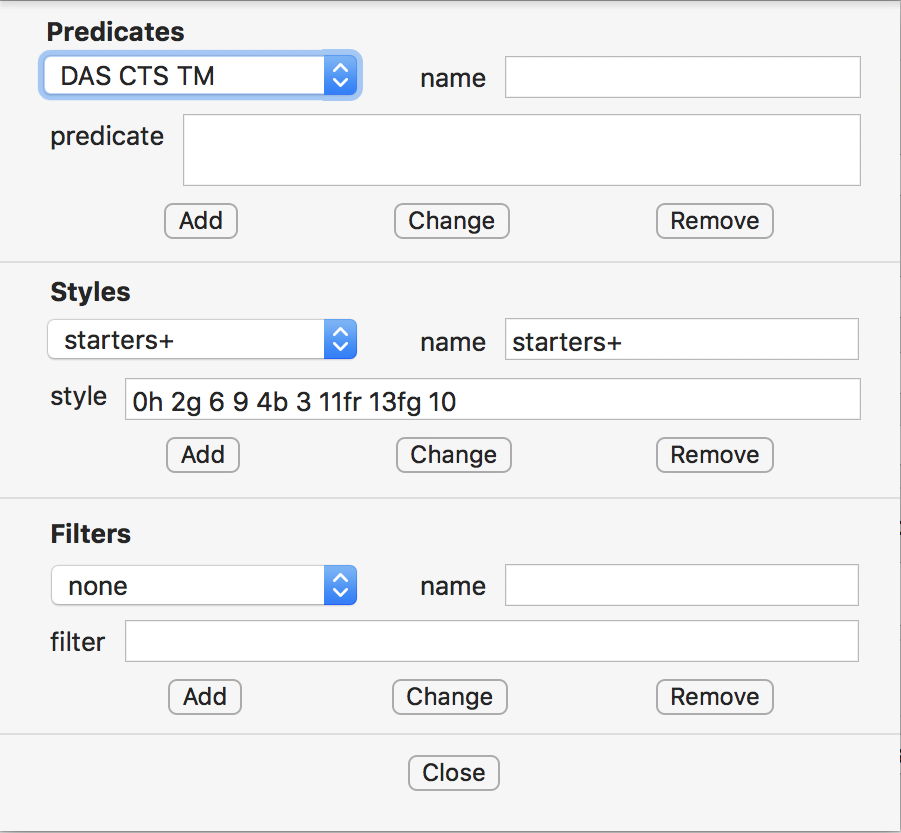901x833 pixels.
Task: Click the predicate text area
Action: tap(521, 150)
